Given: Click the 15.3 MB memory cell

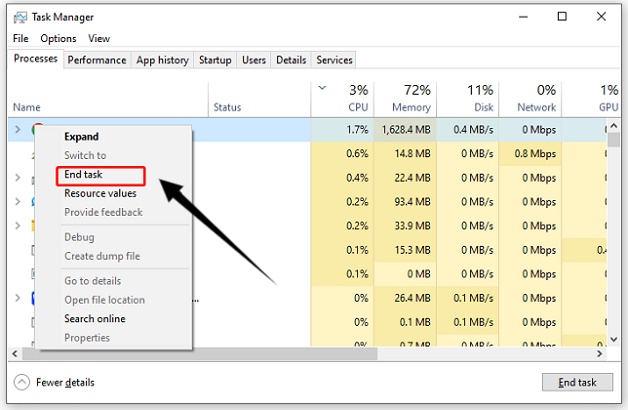Looking at the screenshot, I should tap(405, 250).
